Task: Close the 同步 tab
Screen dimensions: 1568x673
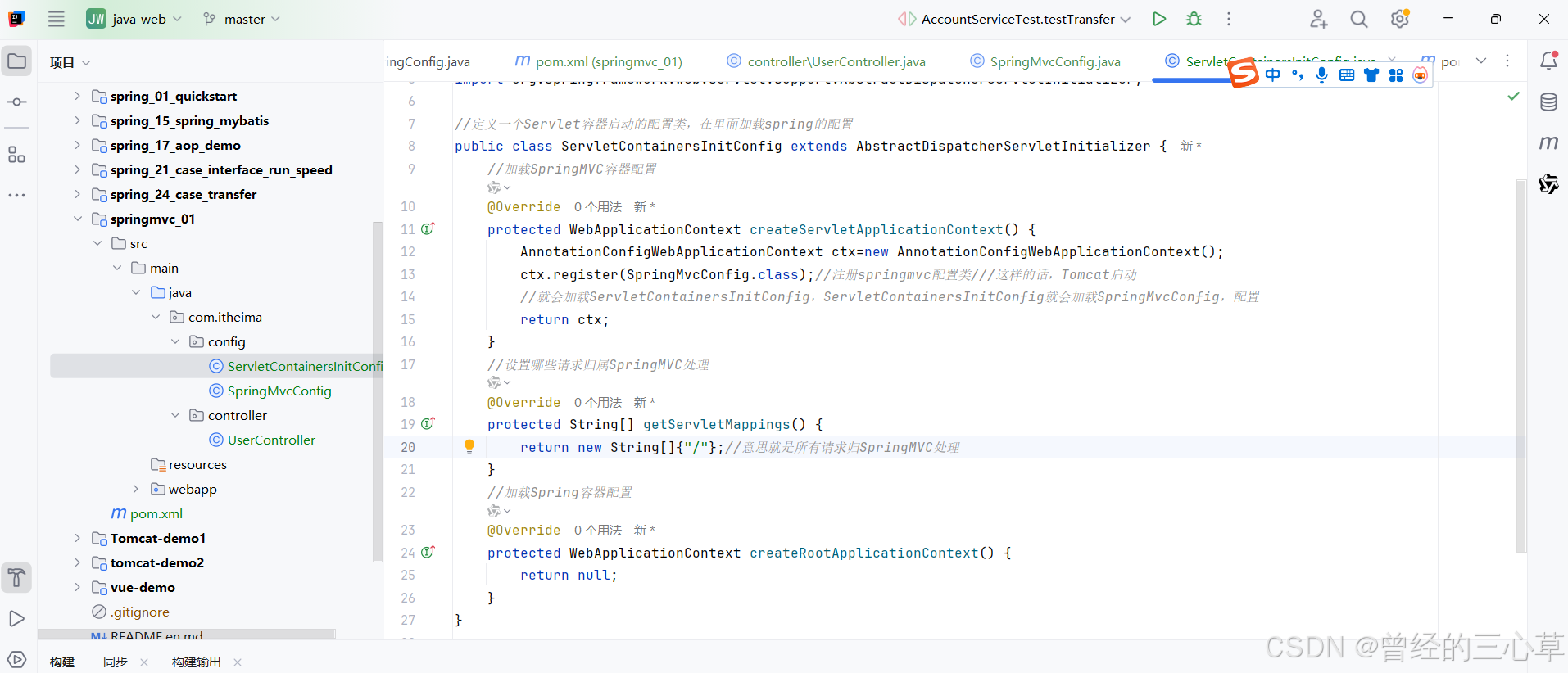Action: click(x=144, y=662)
